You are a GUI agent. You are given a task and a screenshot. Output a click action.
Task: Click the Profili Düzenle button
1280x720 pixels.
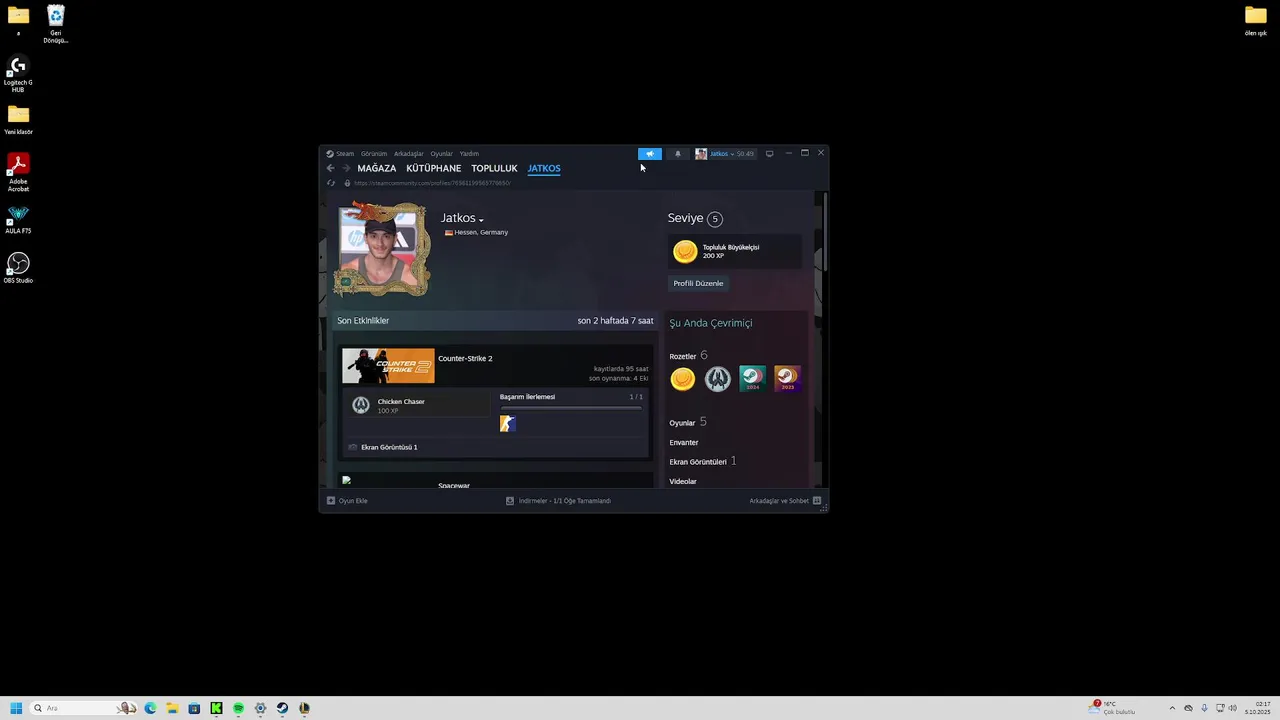tap(698, 283)
